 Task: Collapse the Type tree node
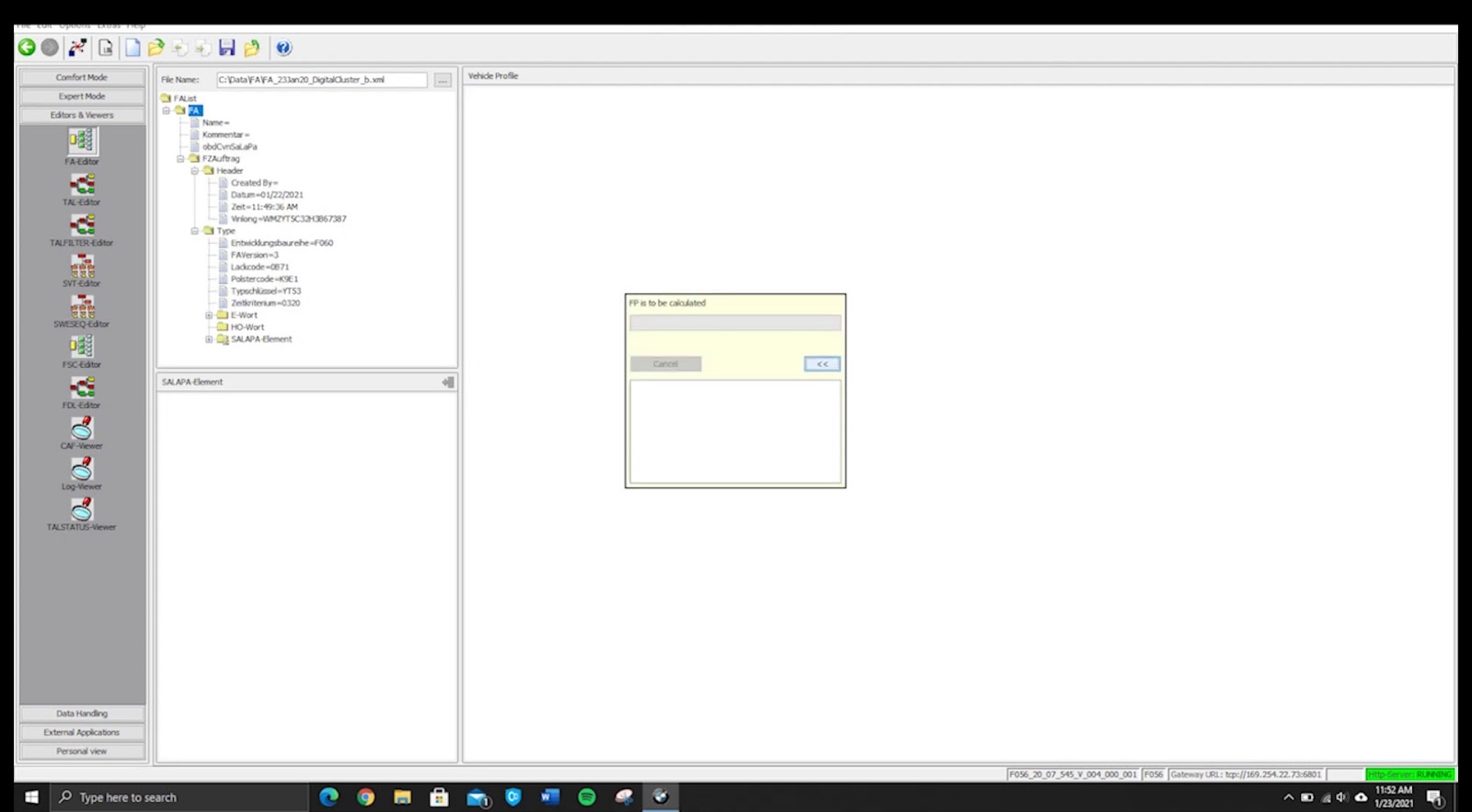[195, 231]
